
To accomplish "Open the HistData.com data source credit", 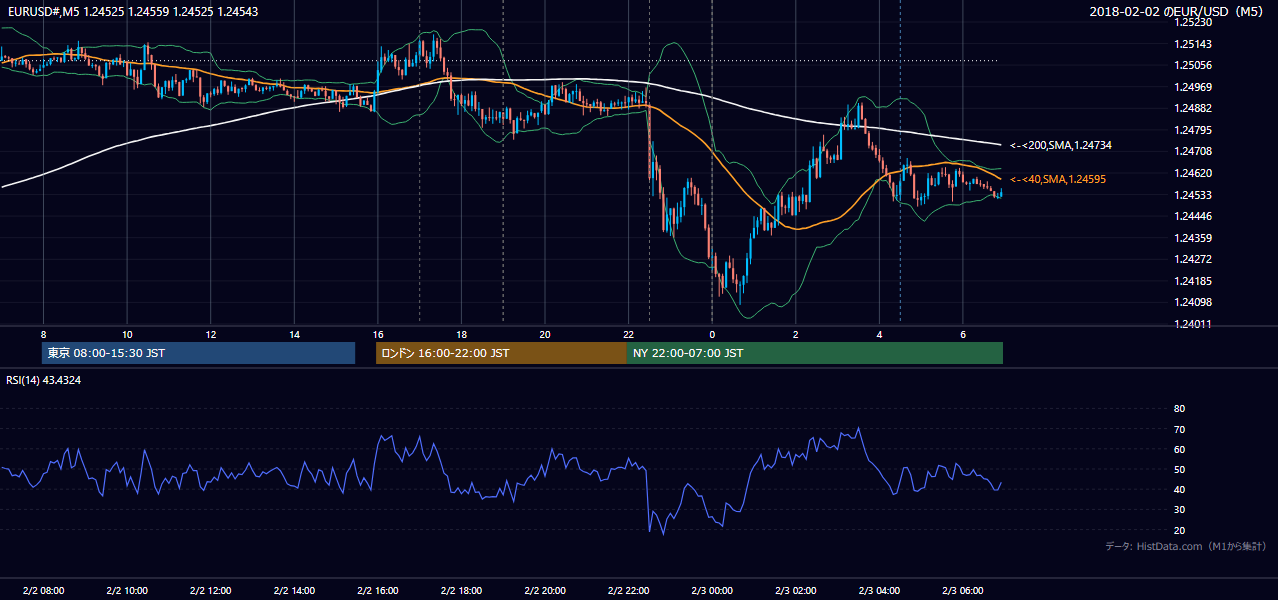I will click(x=1185, y=546).
